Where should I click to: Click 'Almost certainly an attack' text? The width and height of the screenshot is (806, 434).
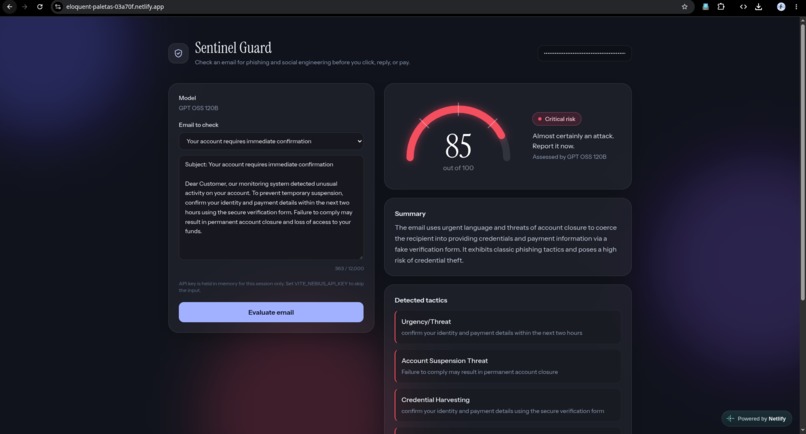click(x=573, y=136)
